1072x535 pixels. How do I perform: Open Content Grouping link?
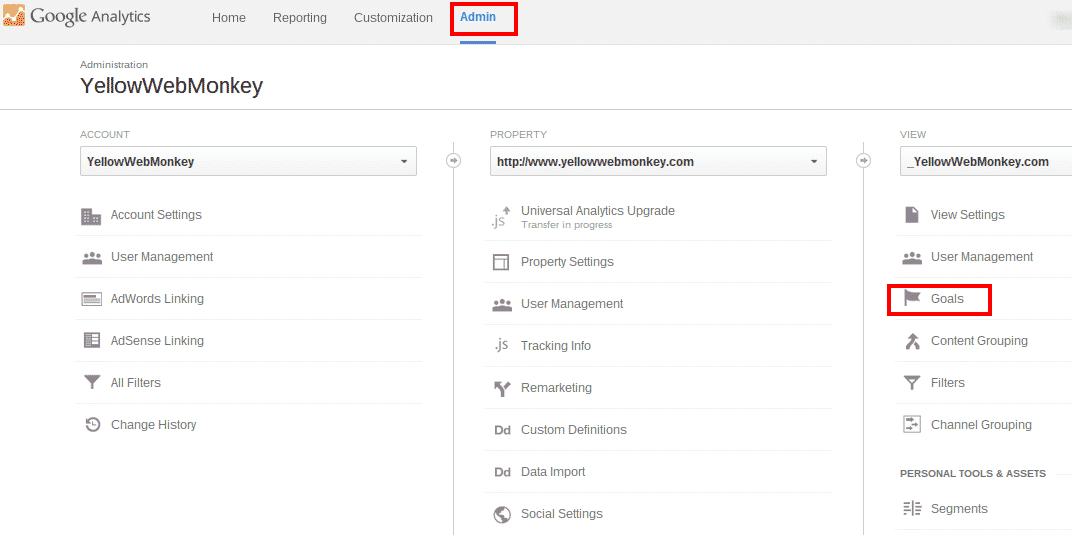pos(979,340)
